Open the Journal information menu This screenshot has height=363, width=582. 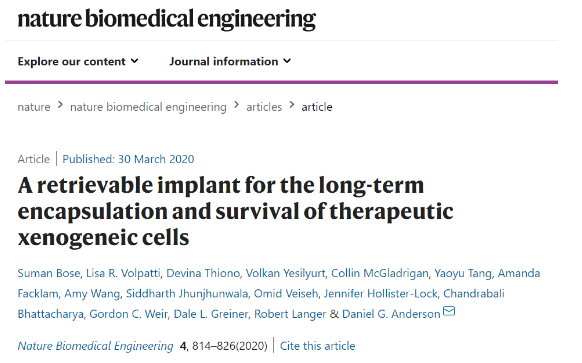230,61
